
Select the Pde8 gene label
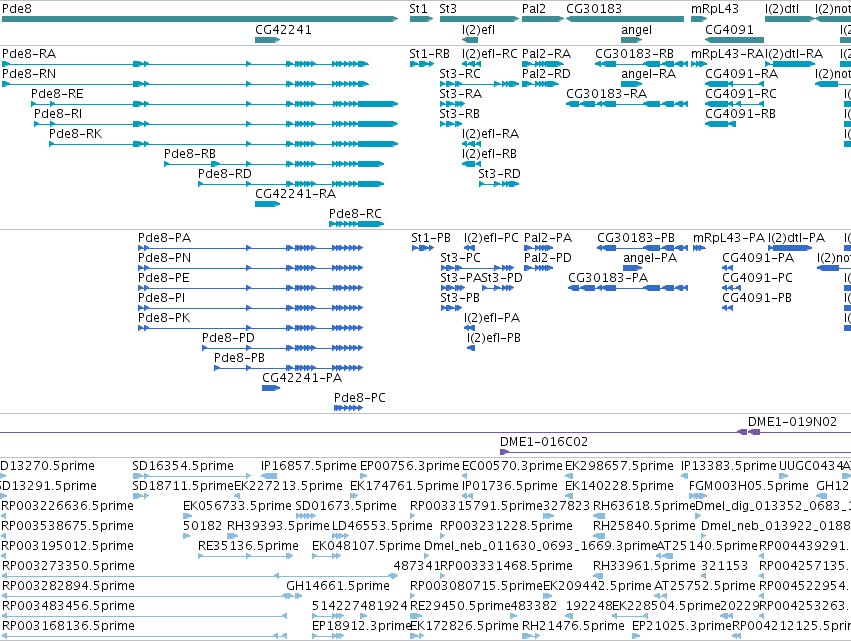pyautogui.click(x=17, y=9)
